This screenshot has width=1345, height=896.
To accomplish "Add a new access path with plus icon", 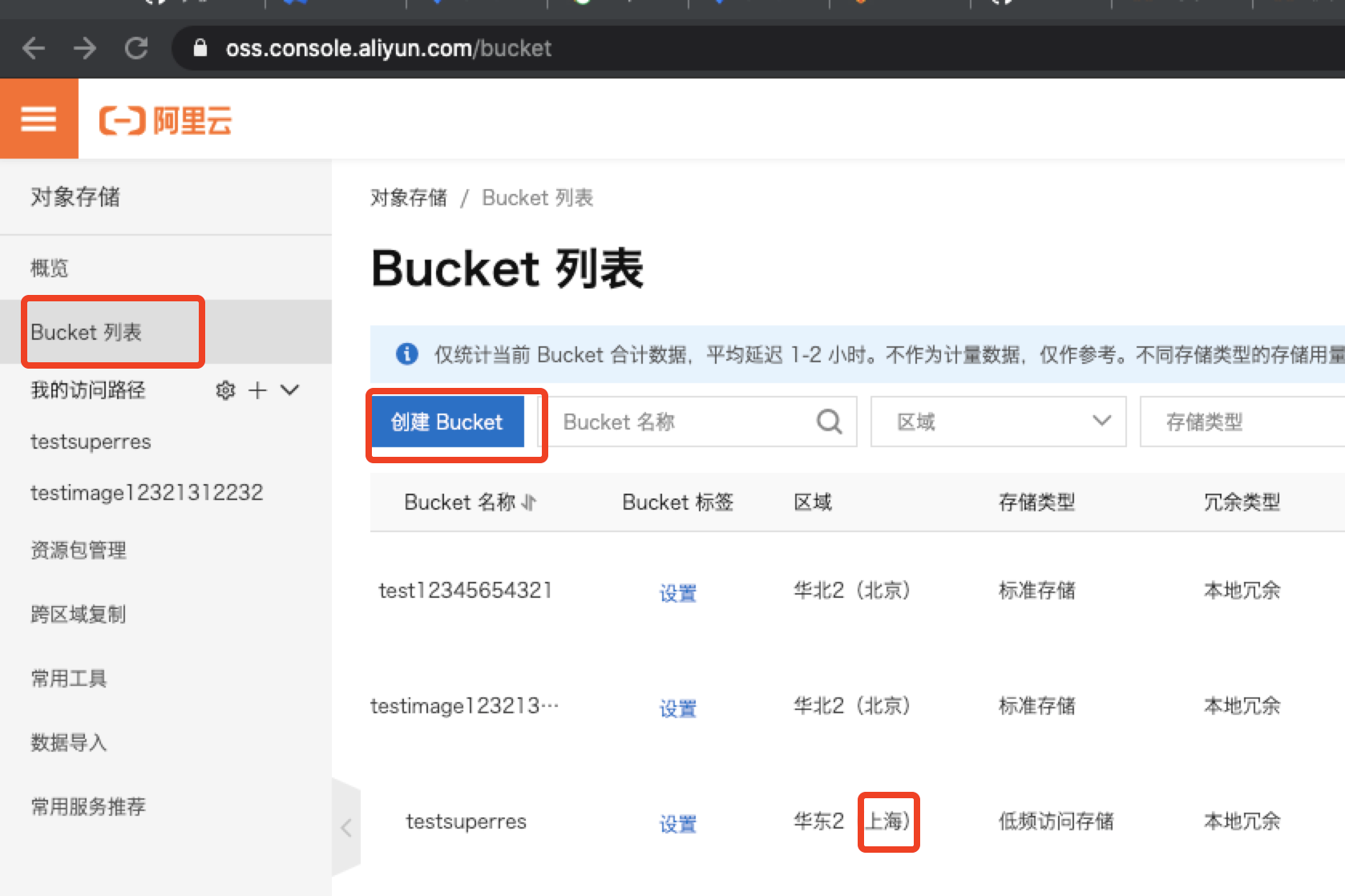I will [x=257, y=390].
